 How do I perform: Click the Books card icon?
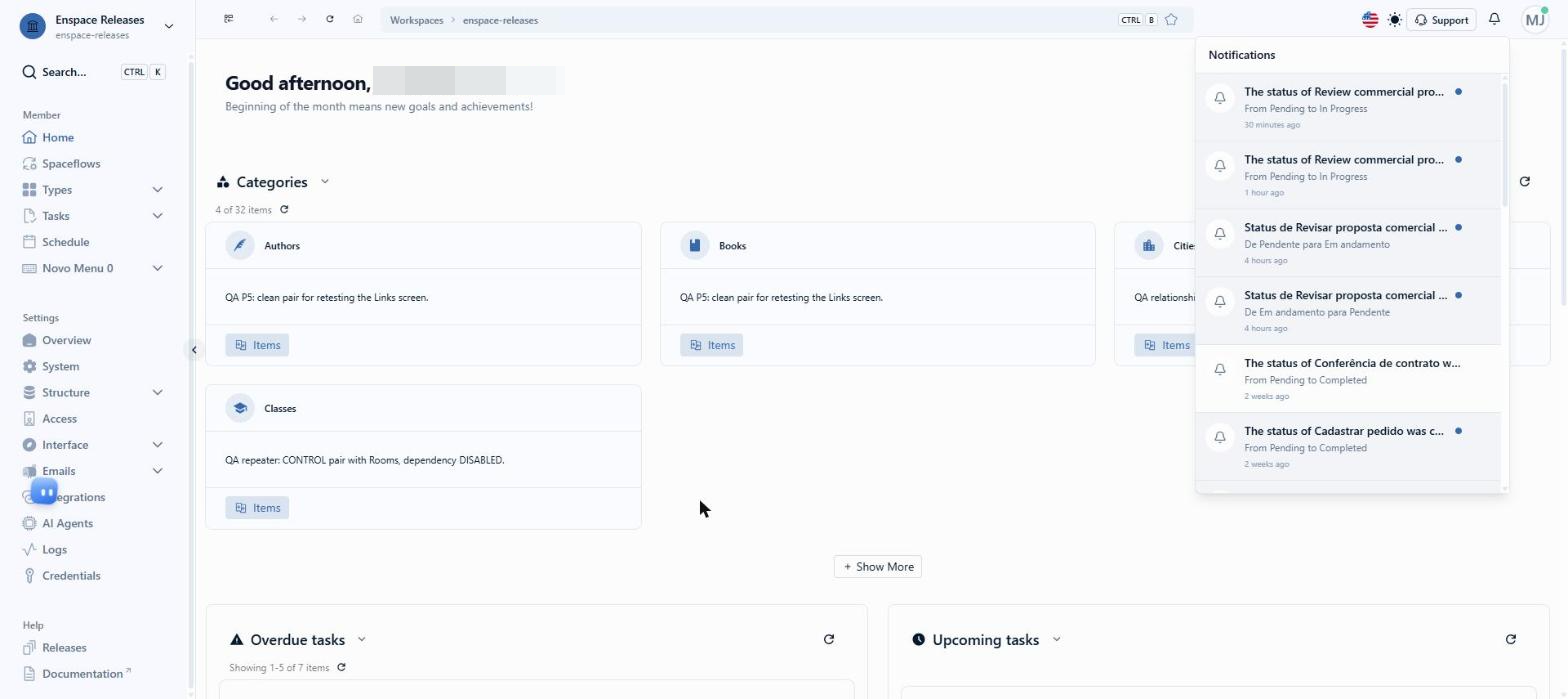[695, 245]
